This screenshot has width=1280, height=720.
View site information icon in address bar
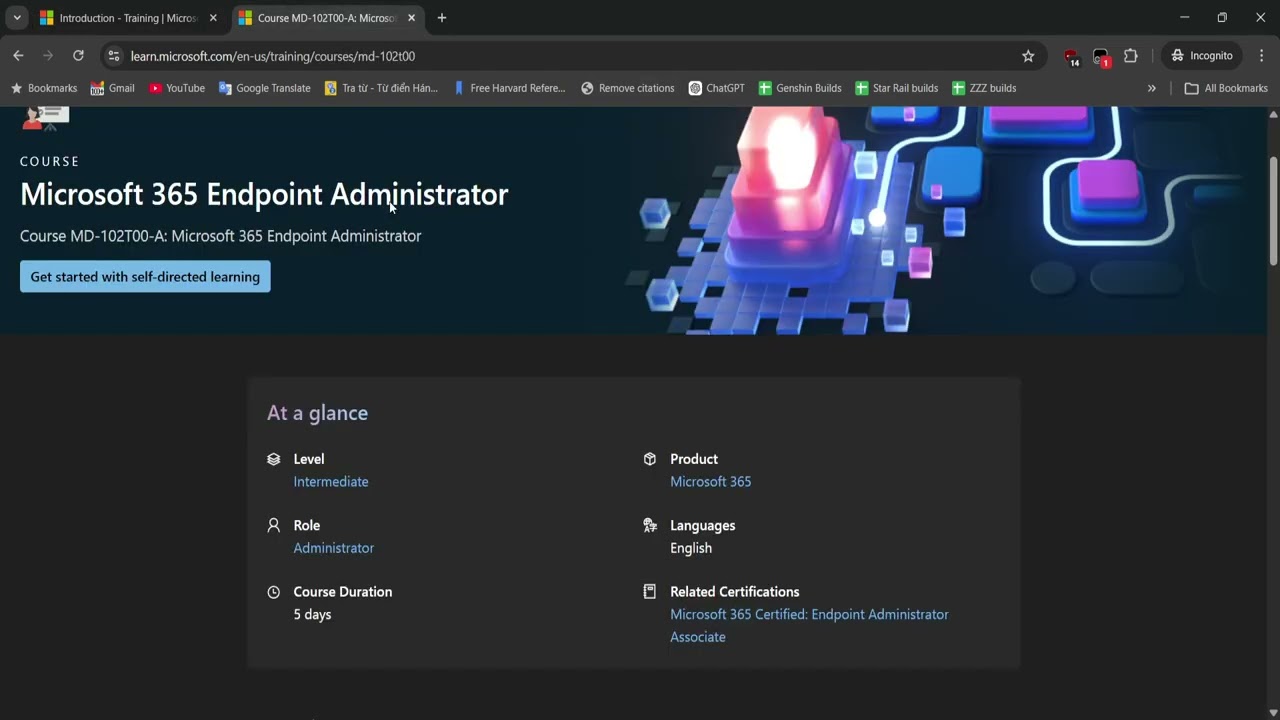point(114,56)
